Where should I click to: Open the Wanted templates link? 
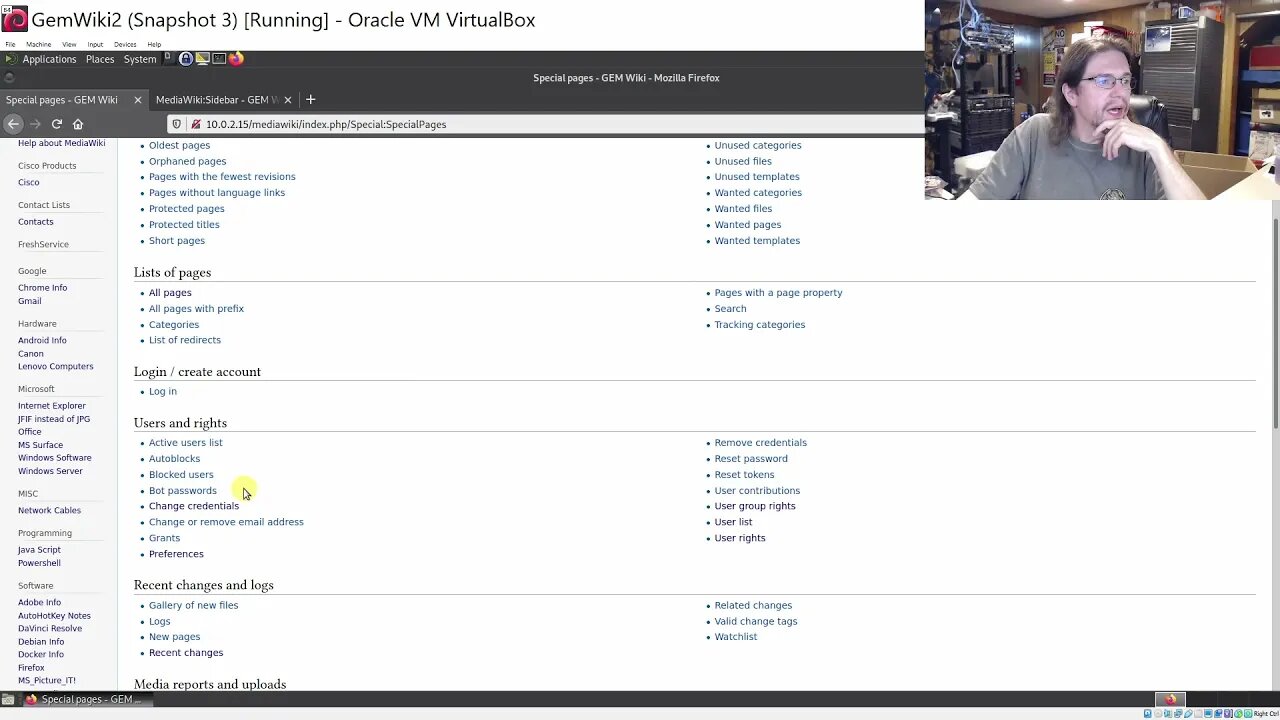[757, 241]
